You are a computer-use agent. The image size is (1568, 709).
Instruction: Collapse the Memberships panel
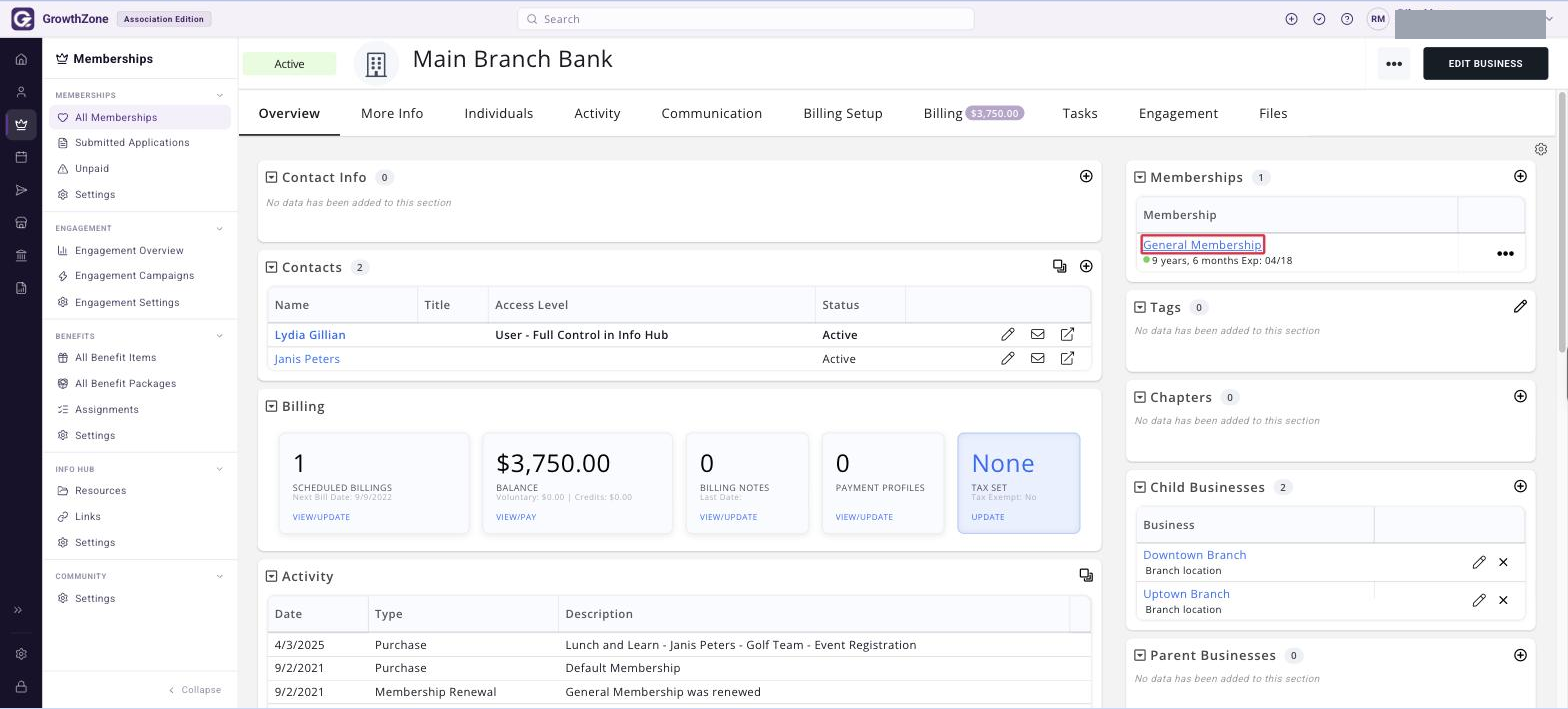pos(1139,177)
